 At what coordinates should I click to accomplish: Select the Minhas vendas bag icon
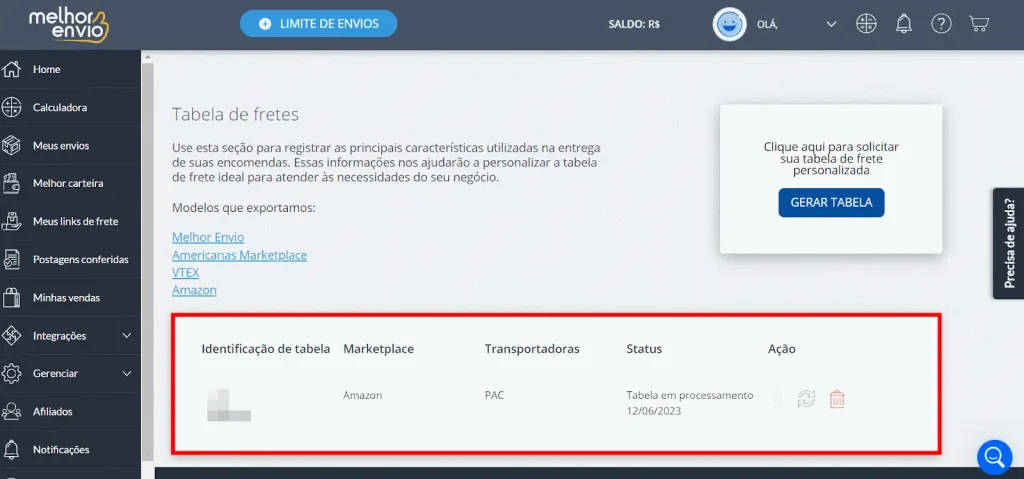(x=12, y=297)
